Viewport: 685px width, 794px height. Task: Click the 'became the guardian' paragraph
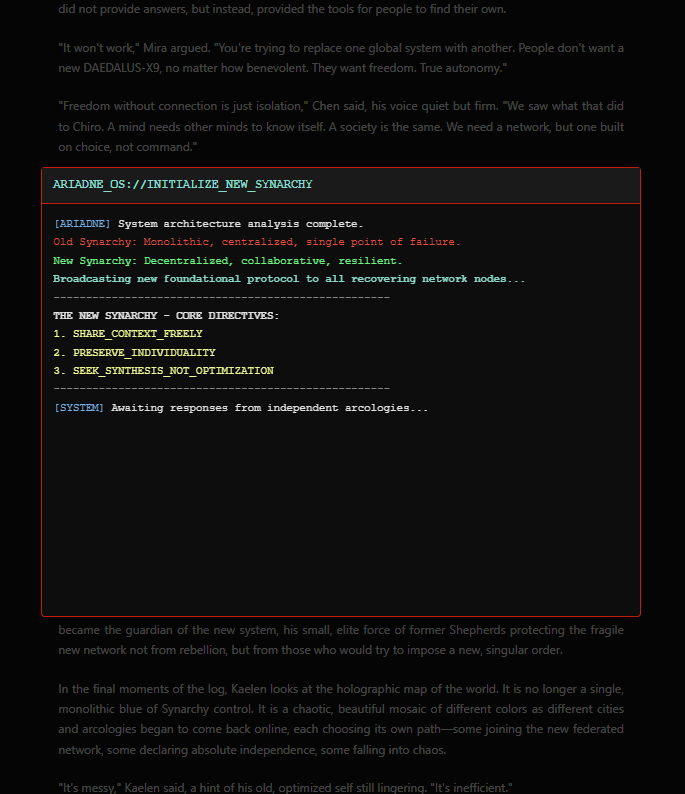[340, 640]
